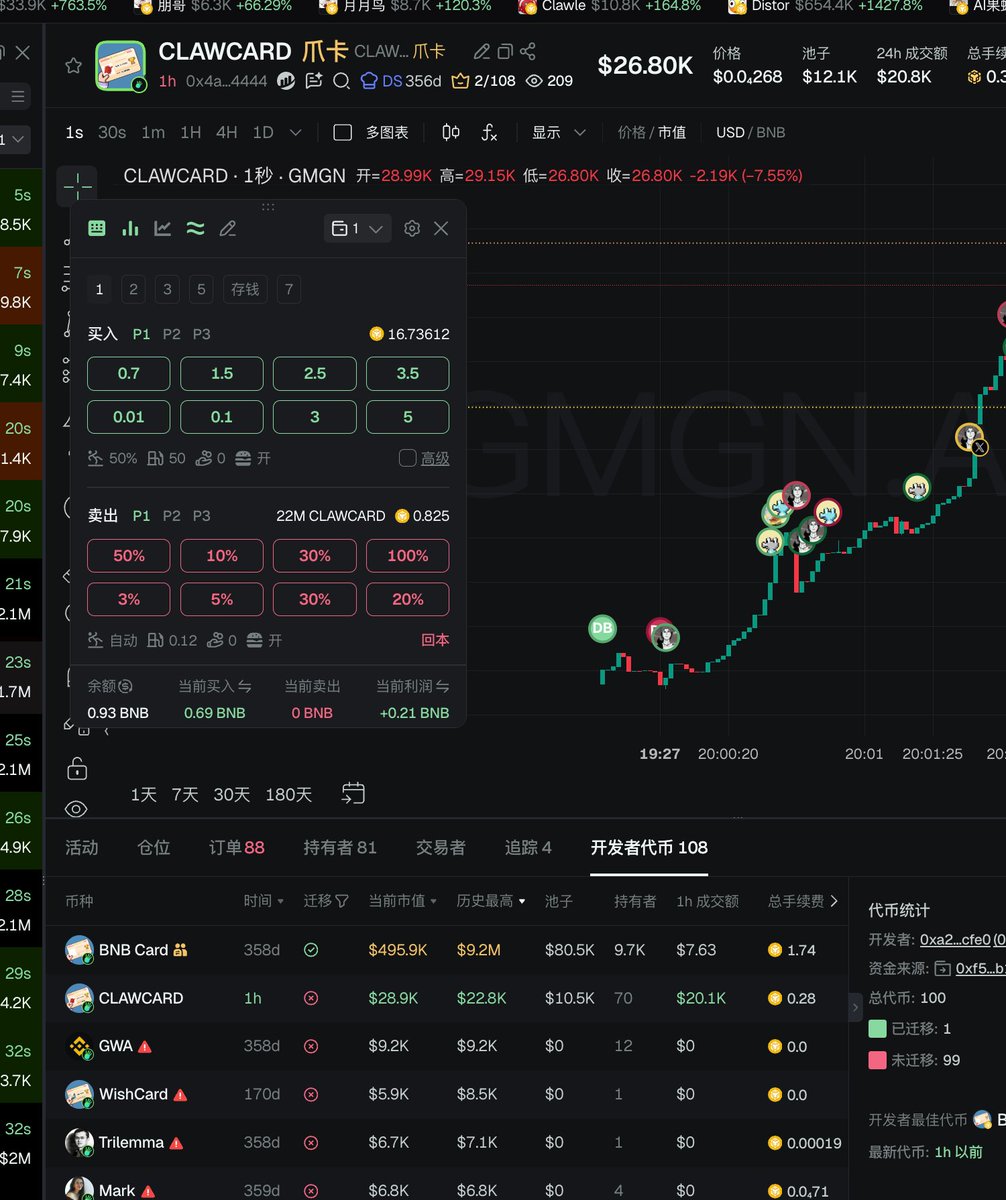Select the crosshair cursor tool on the chart
Viewport: 1006px width, 1200px height.
[78, 186]
